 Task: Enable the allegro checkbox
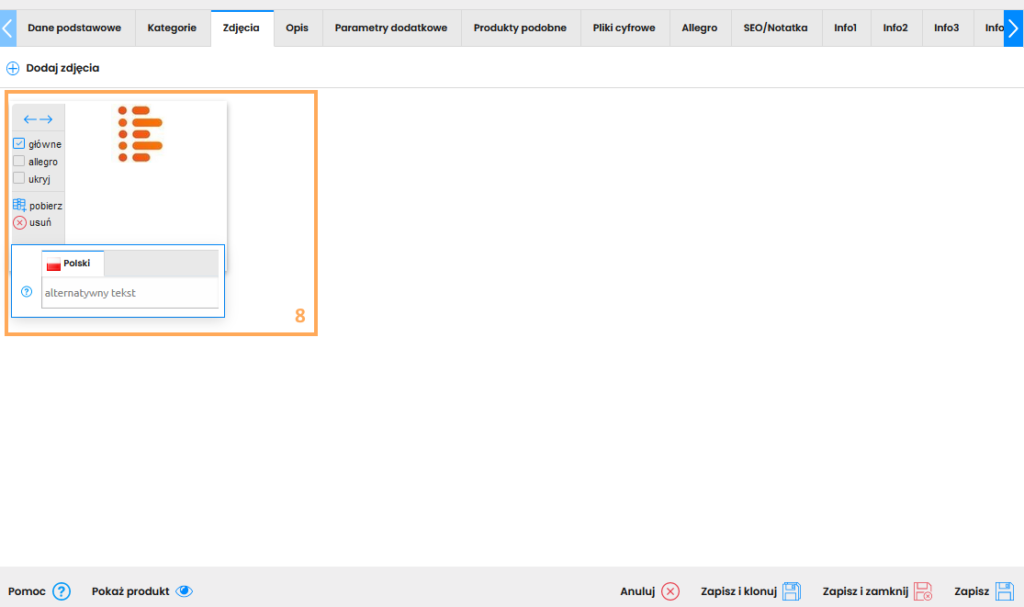[x=19, y=161]
